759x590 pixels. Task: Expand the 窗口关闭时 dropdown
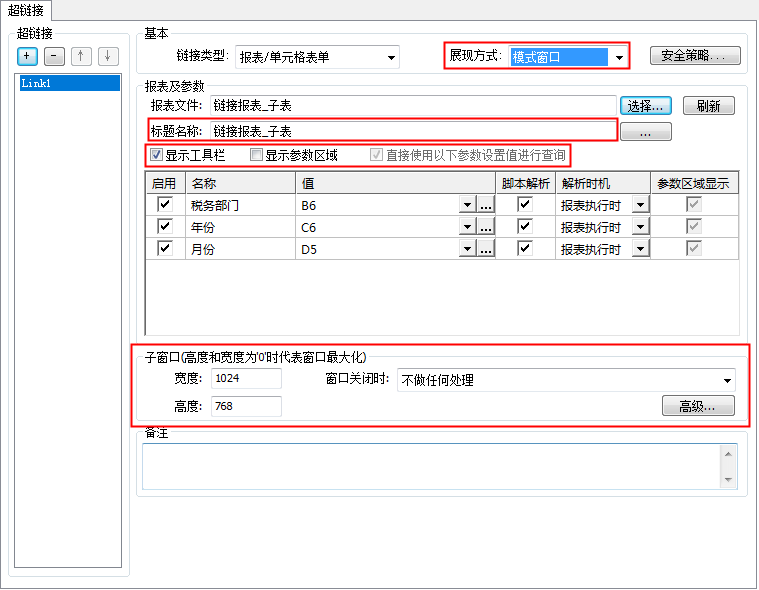coord(727,380)
